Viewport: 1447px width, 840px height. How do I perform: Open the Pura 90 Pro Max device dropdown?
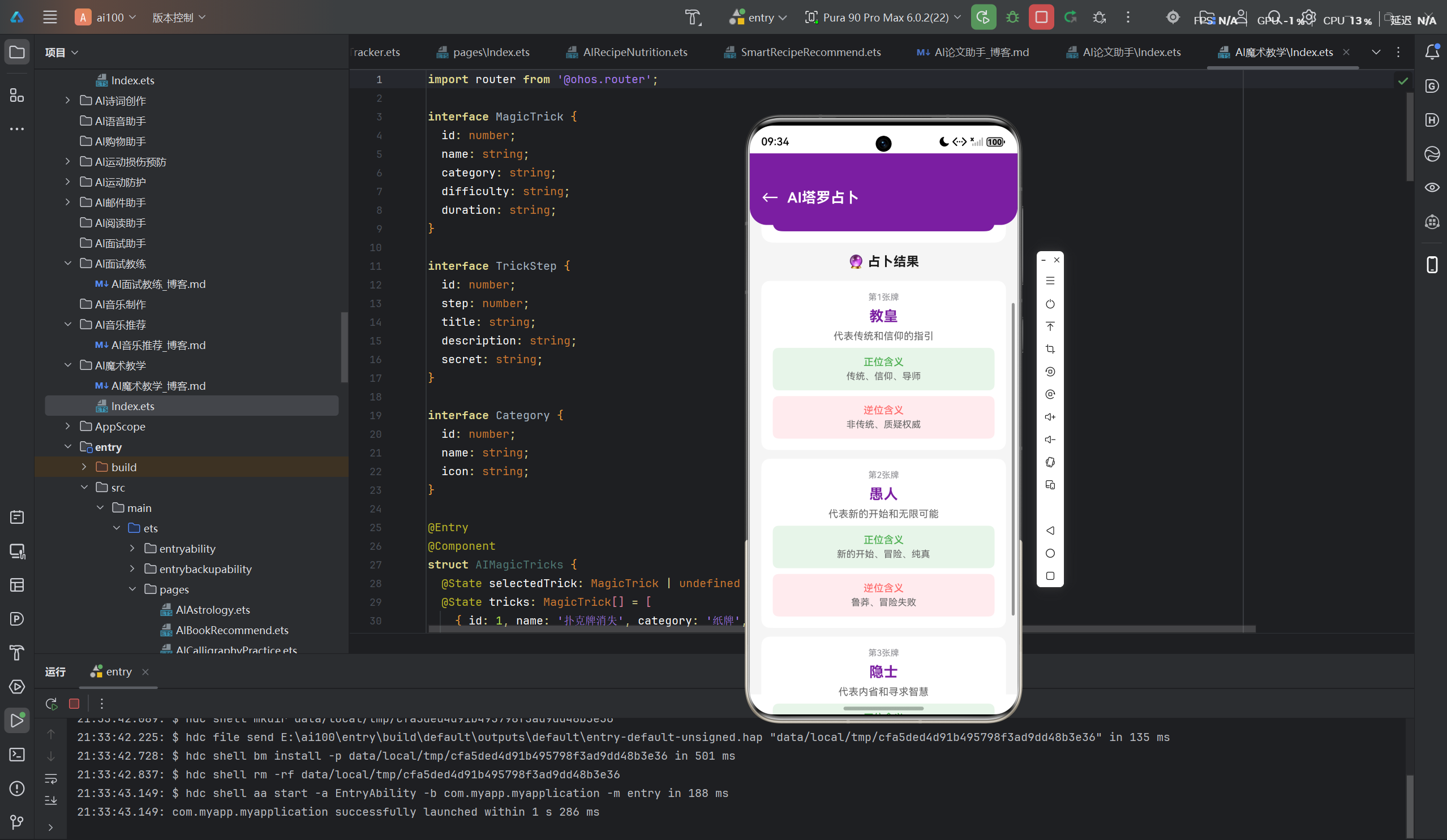[883, 17]
